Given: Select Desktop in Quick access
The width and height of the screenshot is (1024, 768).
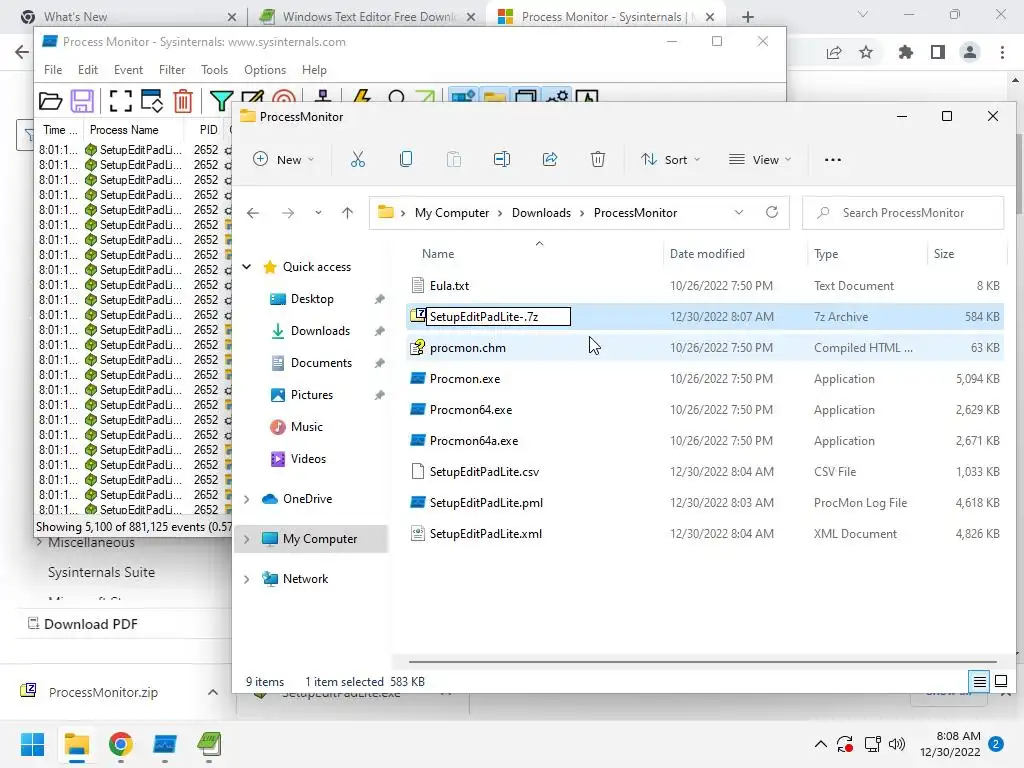Looking at the screenshot, I should [x=312, y=299].
